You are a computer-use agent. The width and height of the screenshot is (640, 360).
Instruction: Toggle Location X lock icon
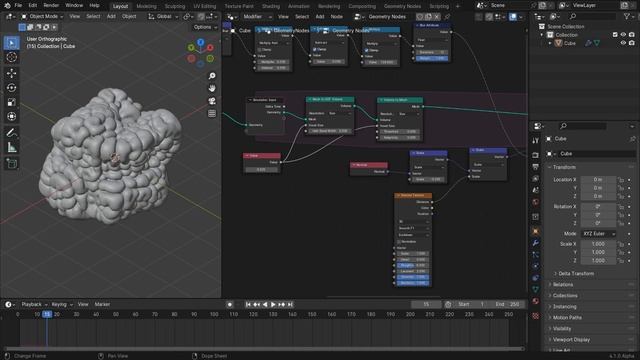[x=621, y=180]
